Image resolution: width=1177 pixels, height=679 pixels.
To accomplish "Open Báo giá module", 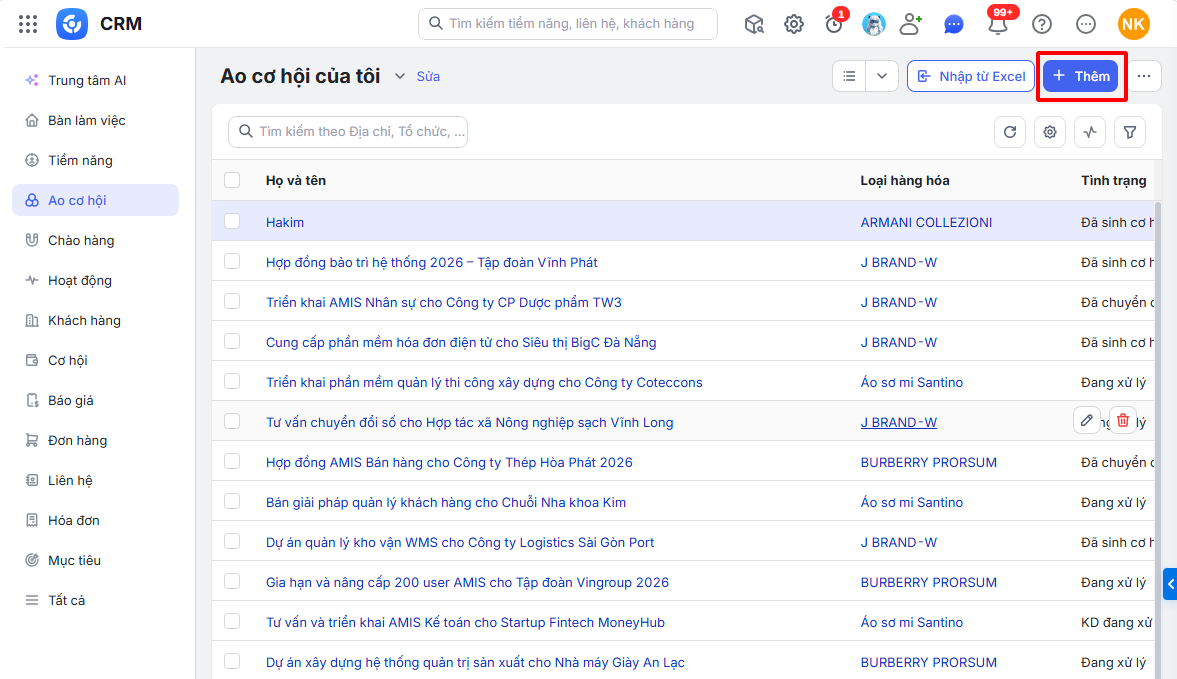I will [95, 400].
